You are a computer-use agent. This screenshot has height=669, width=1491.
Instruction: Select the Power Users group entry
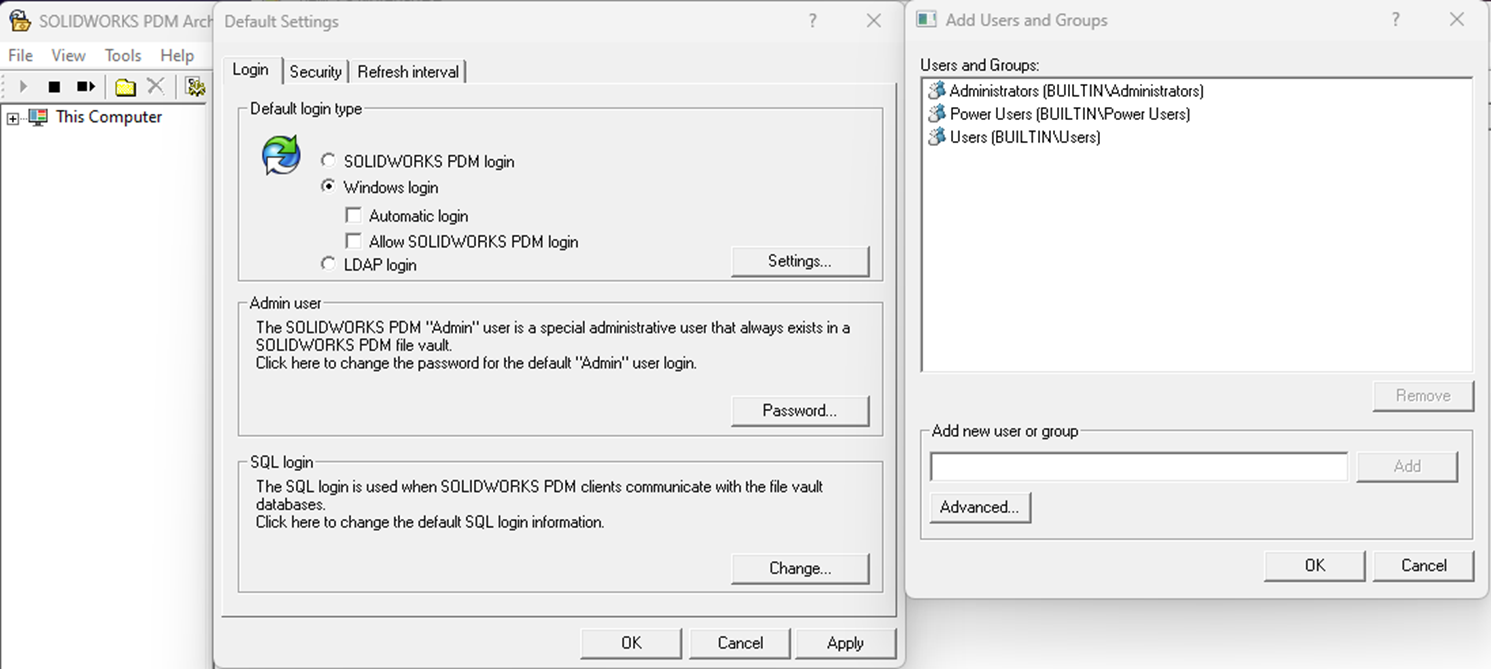pyautogui.click(x=1068, y=114)
